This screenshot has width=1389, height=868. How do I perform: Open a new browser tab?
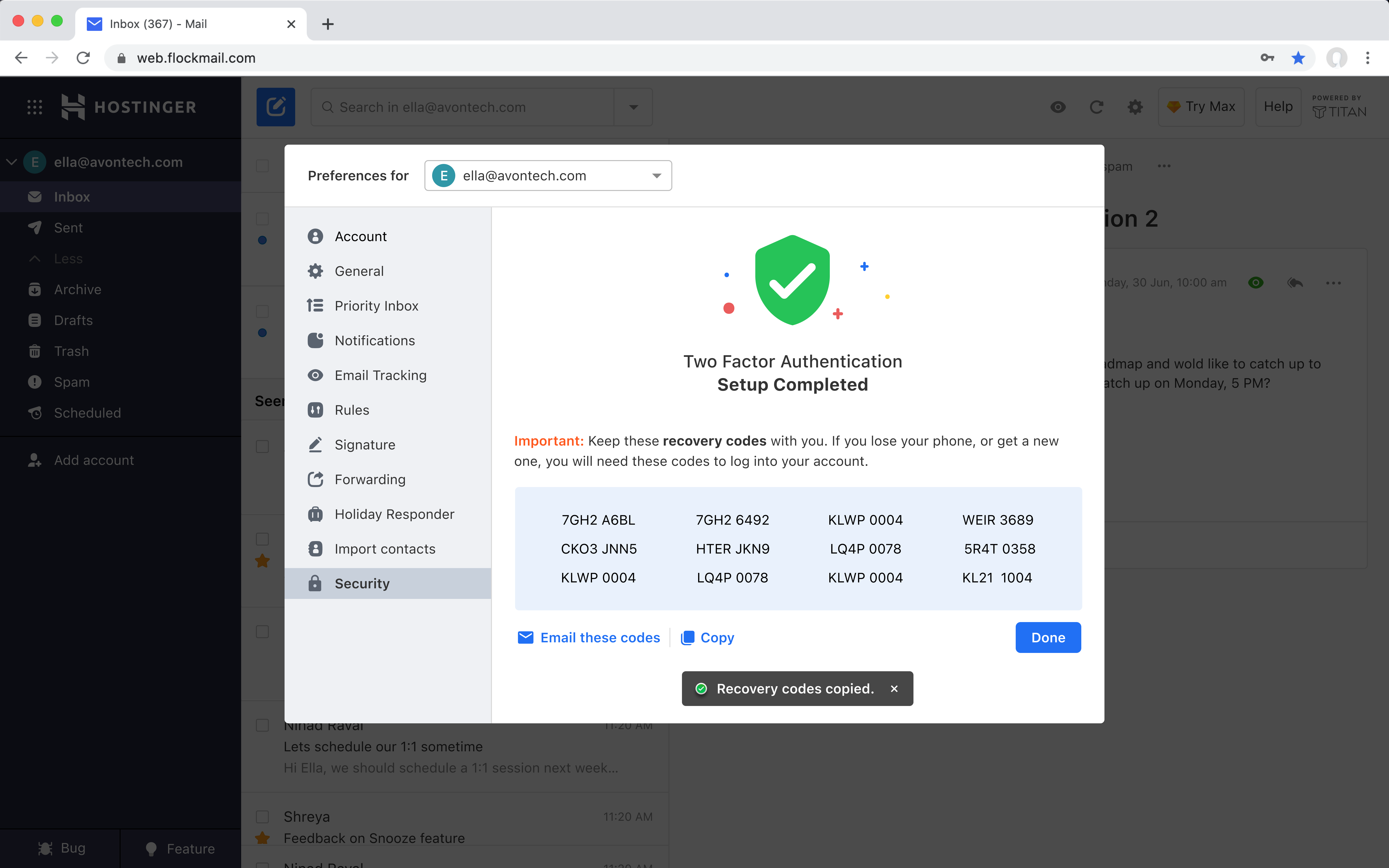328,24
